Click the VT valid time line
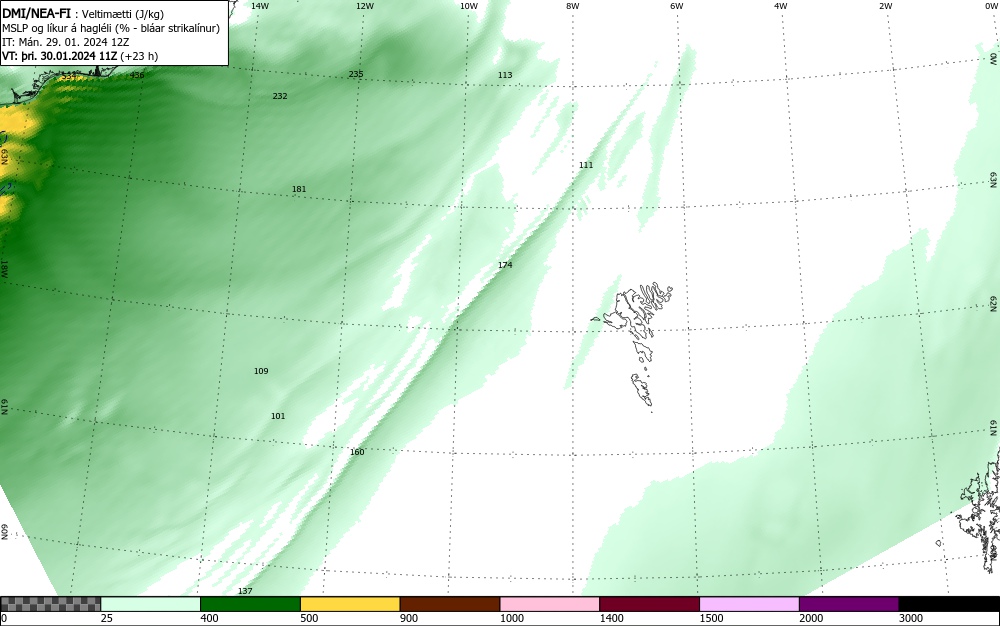 tap(80, 56)
